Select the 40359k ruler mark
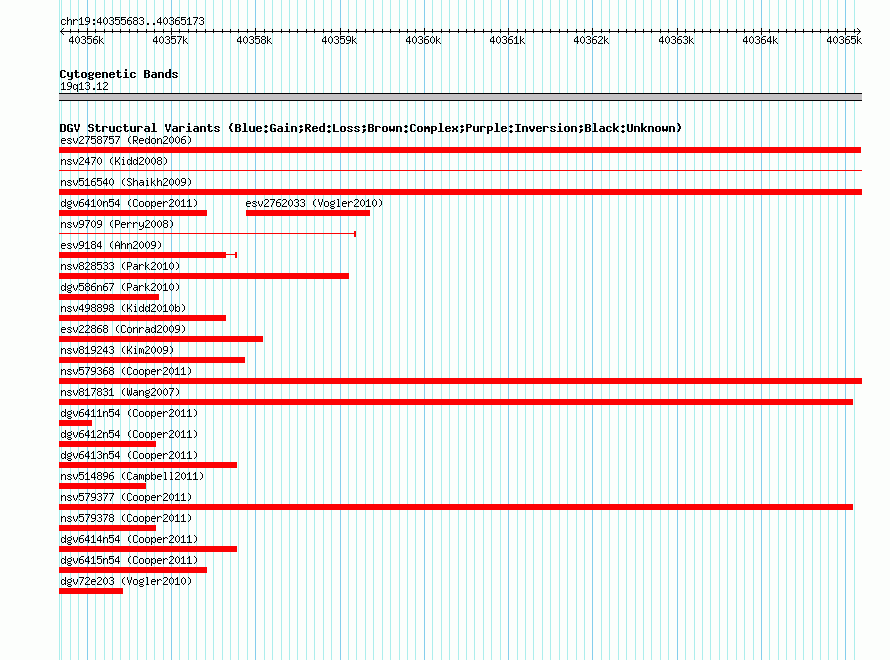Screen dimensions: 890x660 pyautogui.click(x=339, y=40)
